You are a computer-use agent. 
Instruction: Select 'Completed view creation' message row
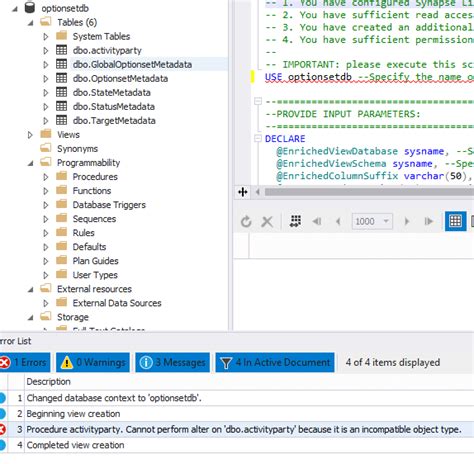point(237,445)
